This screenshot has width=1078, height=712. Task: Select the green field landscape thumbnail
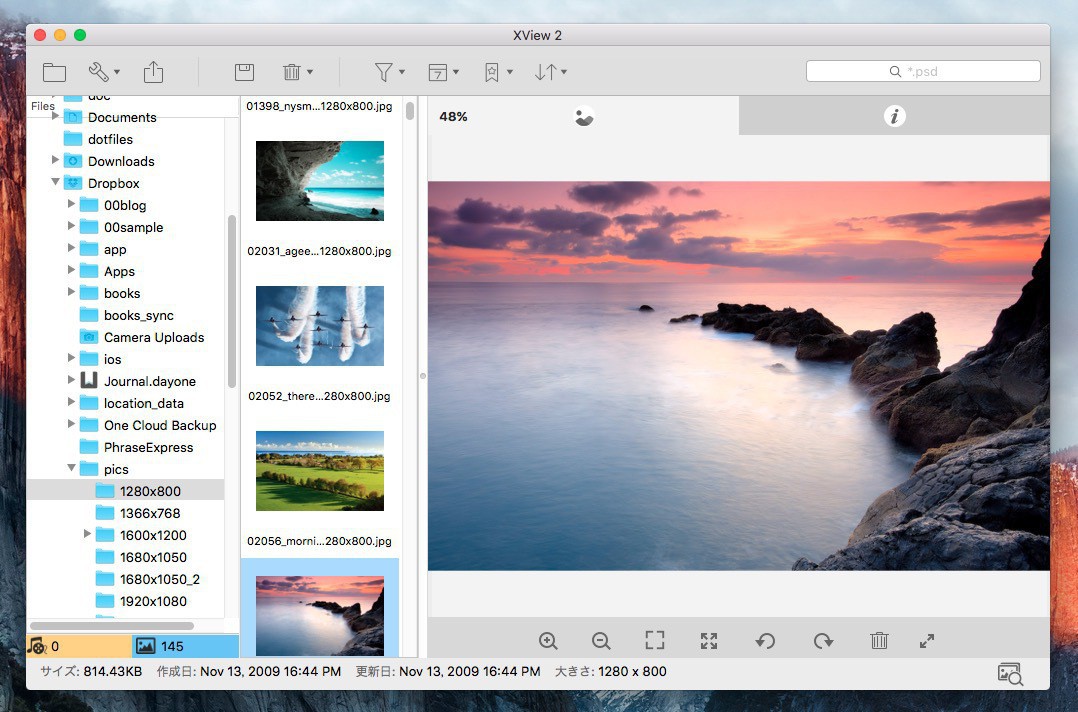pos(319,471)
